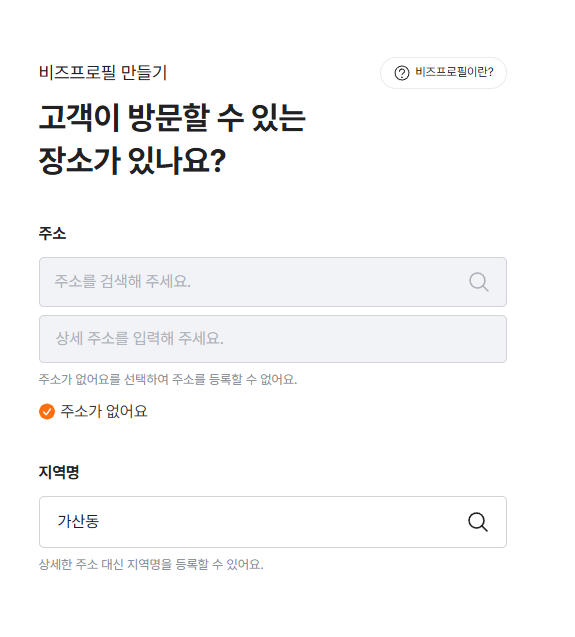The height and width of the screenshot is (637, 575).
Task: Click the magnifier icon in address search
Action: (x=479, y=282)
